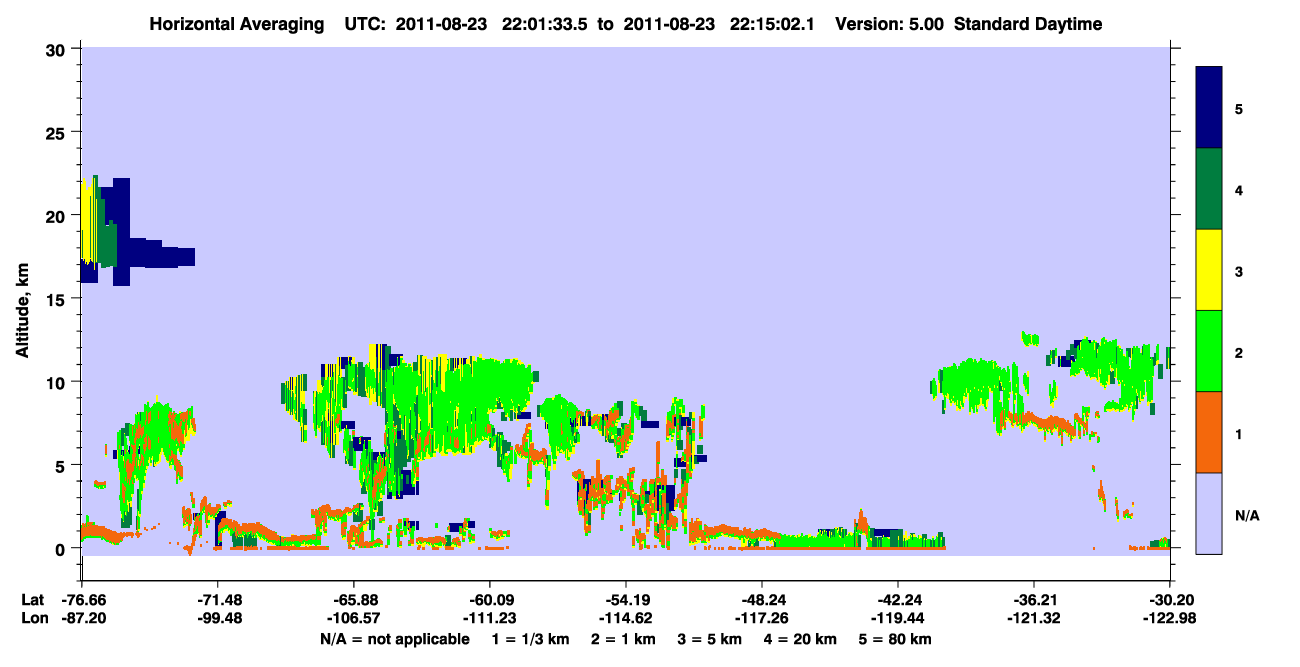Click longitude value -121.32
Screen dimensions: 1300x667
pos(1034,618)
